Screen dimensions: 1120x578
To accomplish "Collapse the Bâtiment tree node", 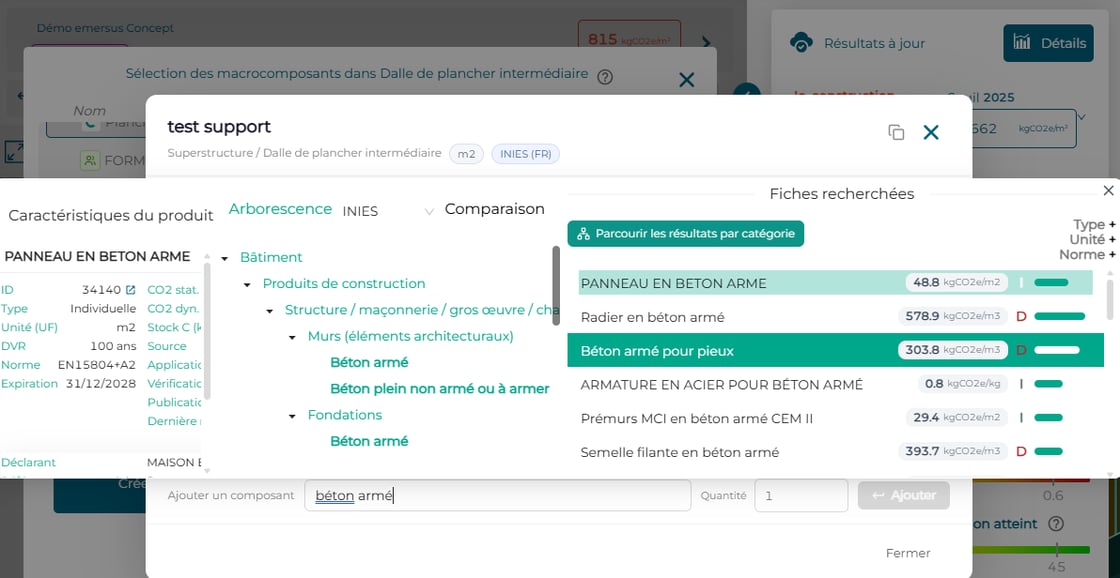I will (225, 258).
